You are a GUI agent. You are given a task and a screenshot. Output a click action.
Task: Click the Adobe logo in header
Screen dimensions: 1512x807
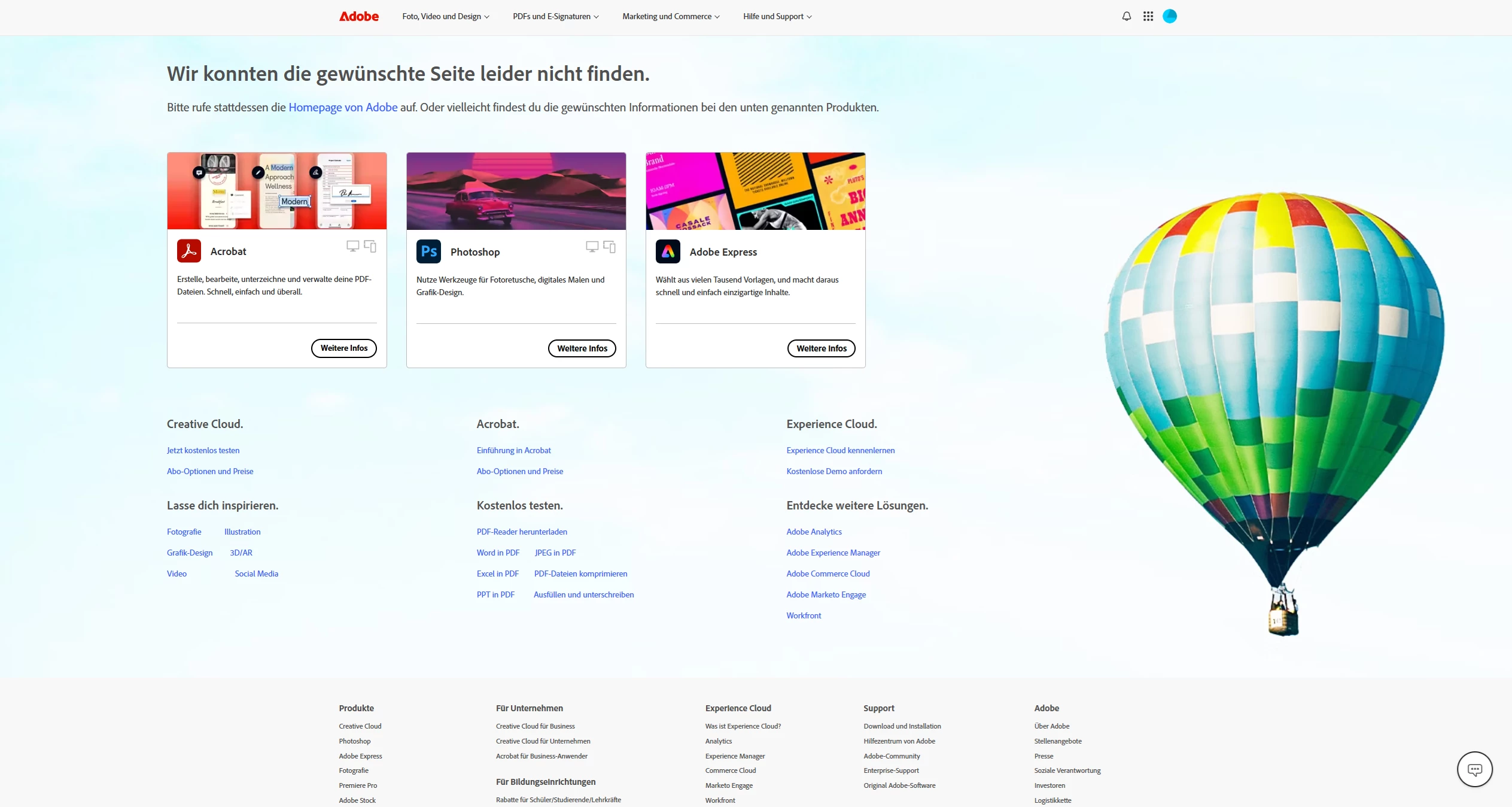click(358, 16)
